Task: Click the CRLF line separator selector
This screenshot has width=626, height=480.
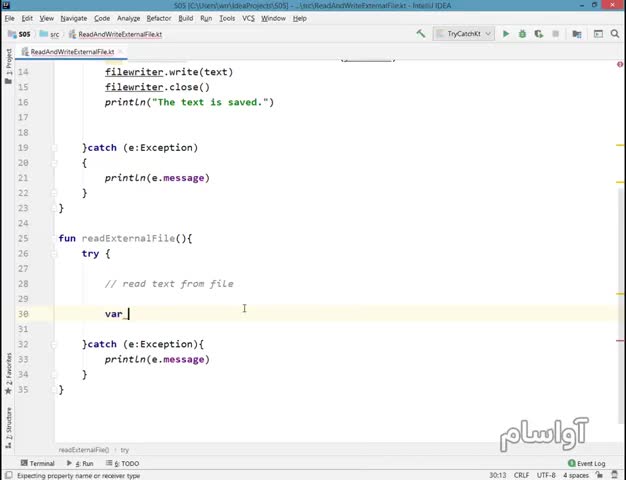Action: click(x=521, y=475)
